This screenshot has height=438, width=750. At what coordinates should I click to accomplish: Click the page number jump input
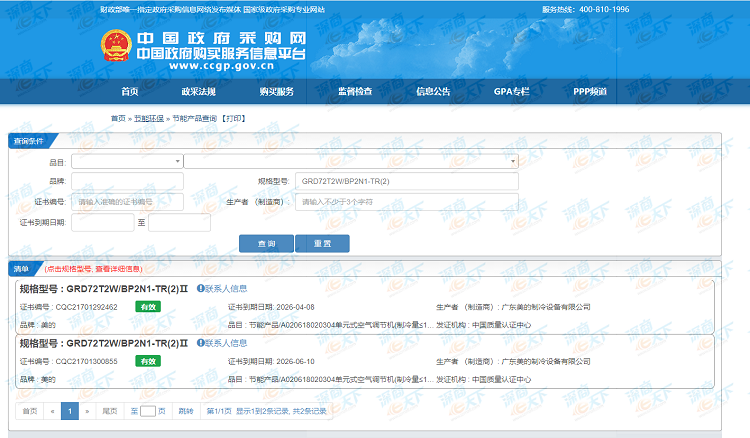[x=148, y=411]
